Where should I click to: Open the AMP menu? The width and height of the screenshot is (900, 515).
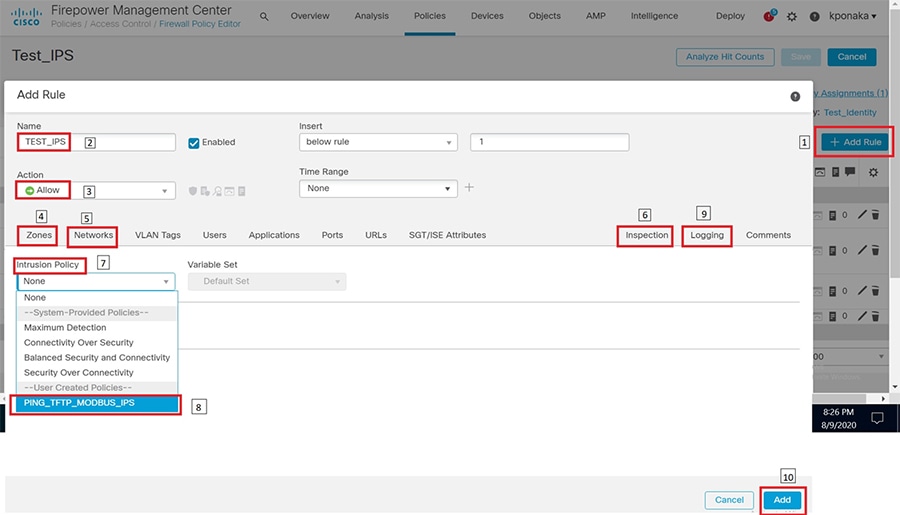click(x=596, y=16)
